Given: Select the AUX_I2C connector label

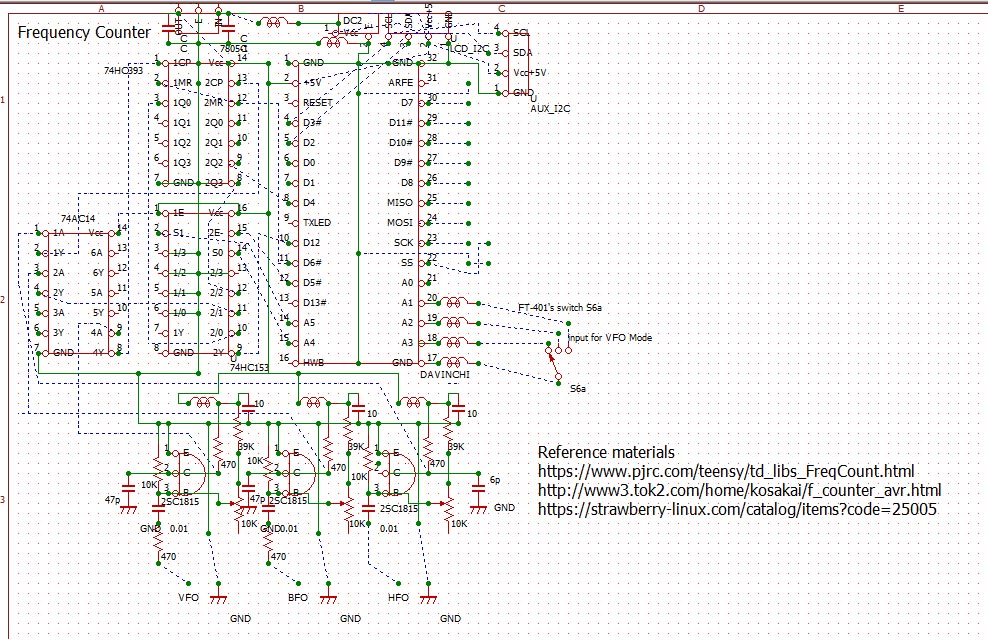Looking at the screenshot, I should pyautogui.click(x=549, y=107).
